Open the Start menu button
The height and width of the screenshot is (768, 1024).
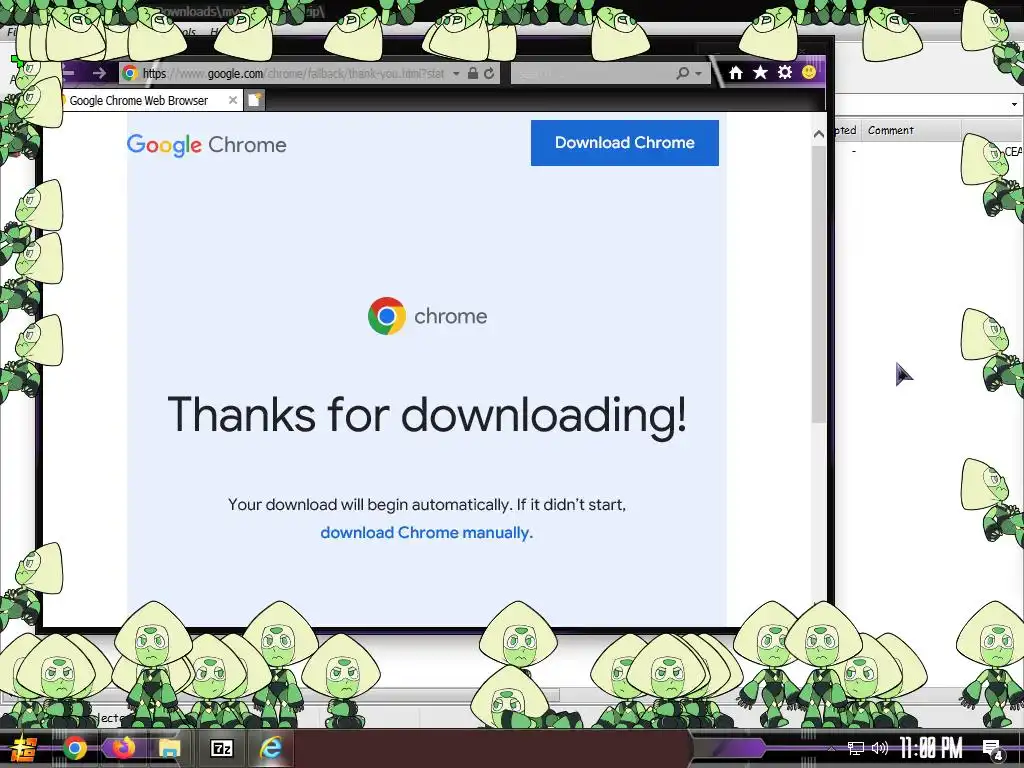24,748
